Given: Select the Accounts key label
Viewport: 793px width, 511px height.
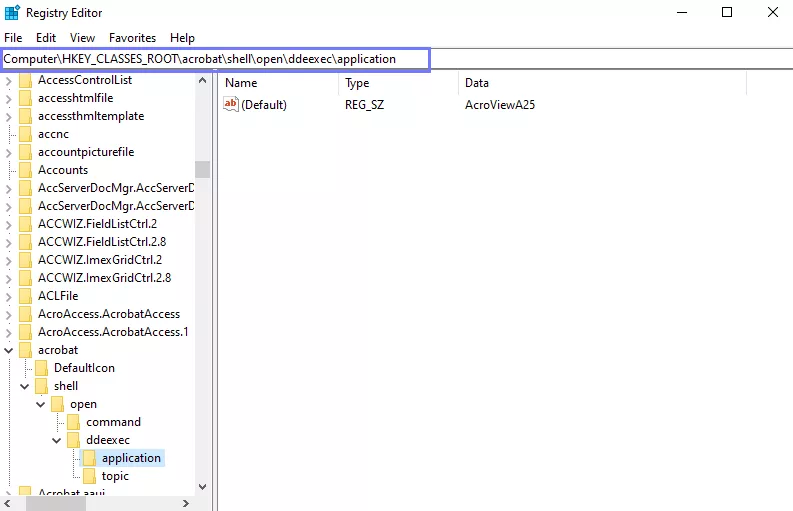Looking at the screenshot, I should coord(63,170).
